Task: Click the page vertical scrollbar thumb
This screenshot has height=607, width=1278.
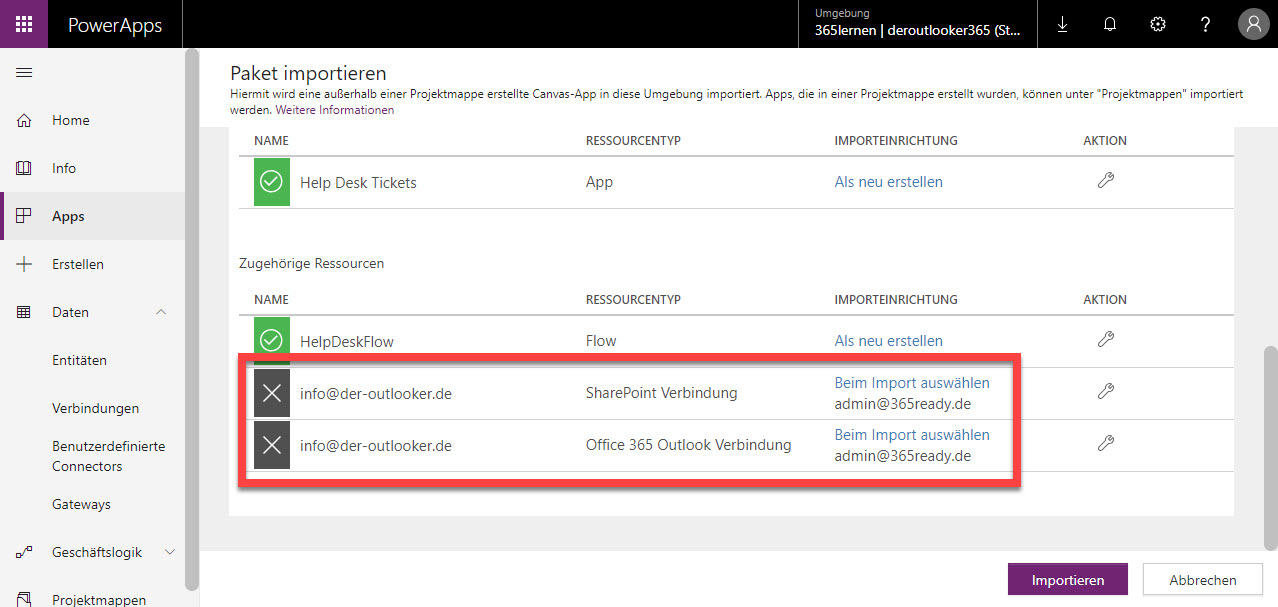Action: [x=1270, y=448]
